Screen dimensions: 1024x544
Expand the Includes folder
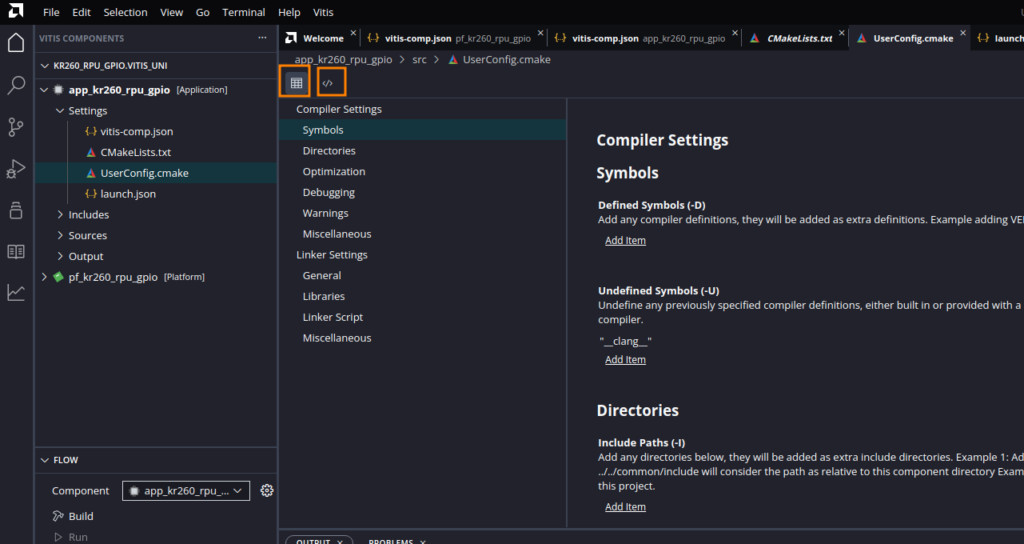pos(60,214)
